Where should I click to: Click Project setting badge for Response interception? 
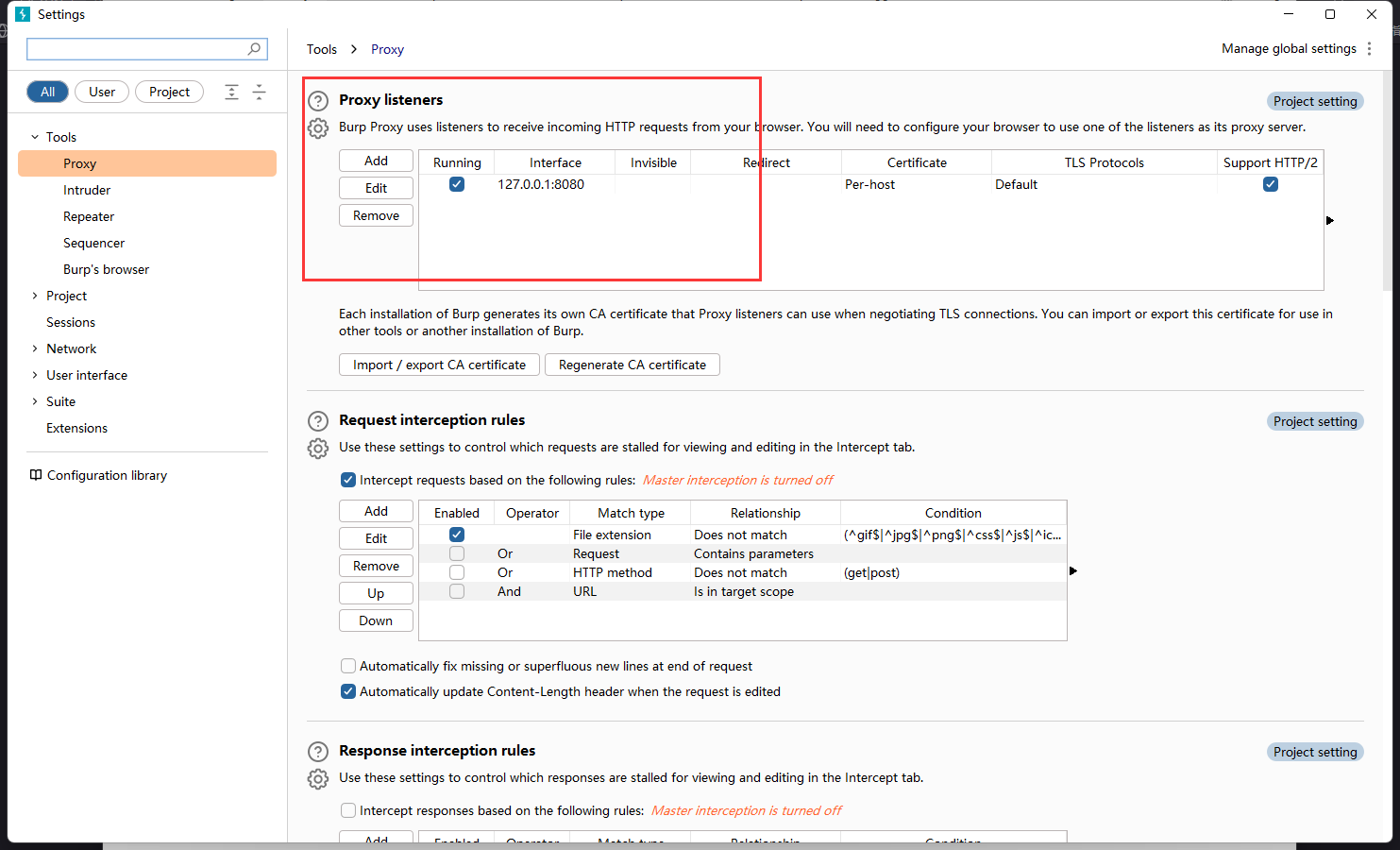[x=1315, y=752]
